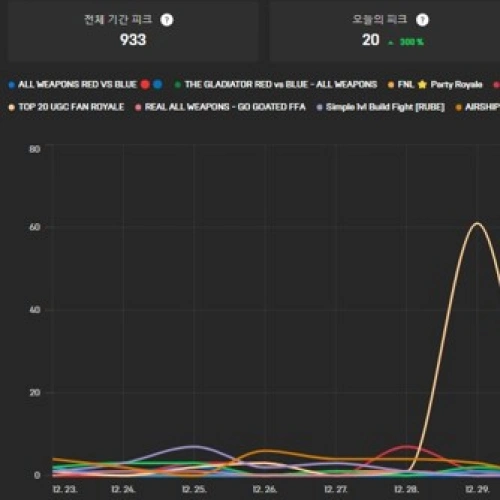Click the help icon beside 오늘의 피크

[422, 20]
